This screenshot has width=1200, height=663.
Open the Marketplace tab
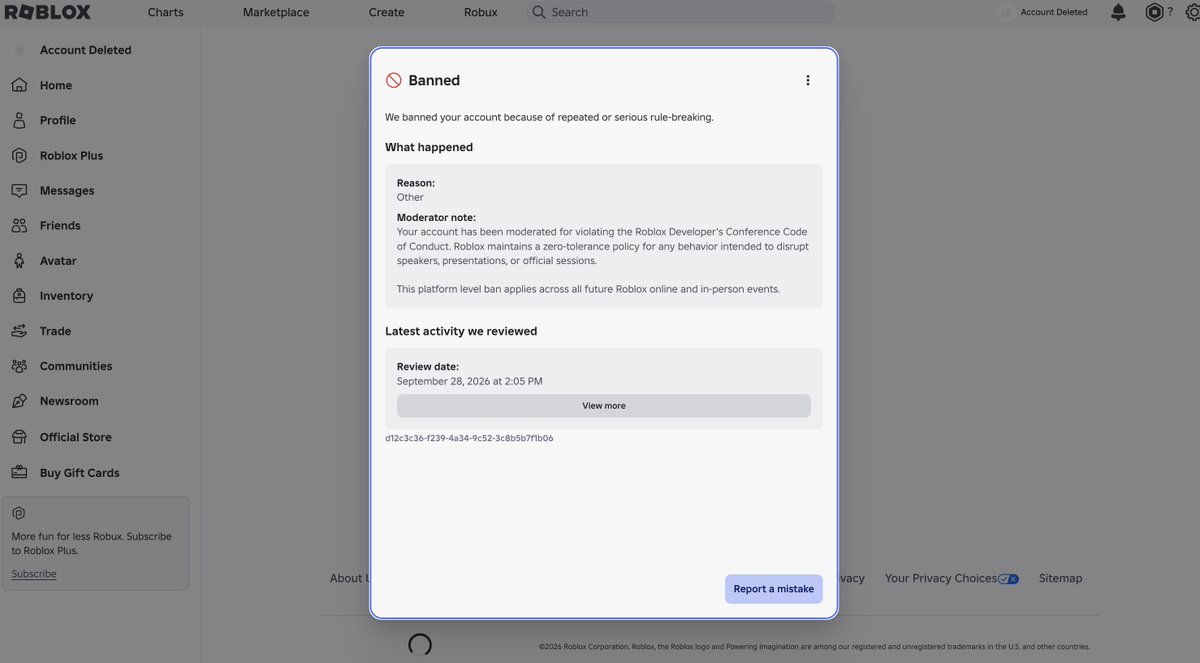[x=276, y=12]
